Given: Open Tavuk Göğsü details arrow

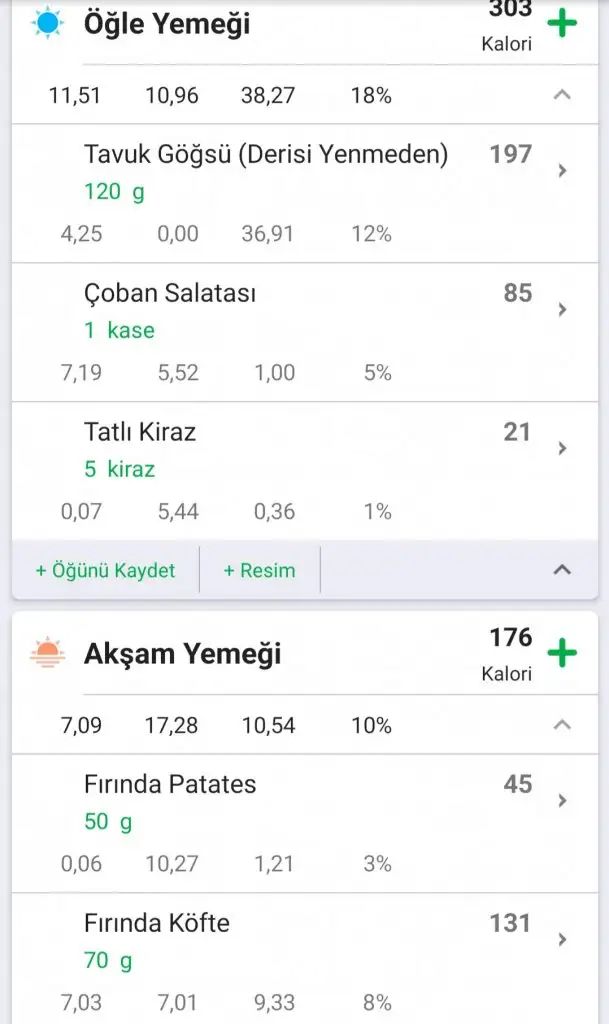Looking at the screenshot, I should 562,171.
